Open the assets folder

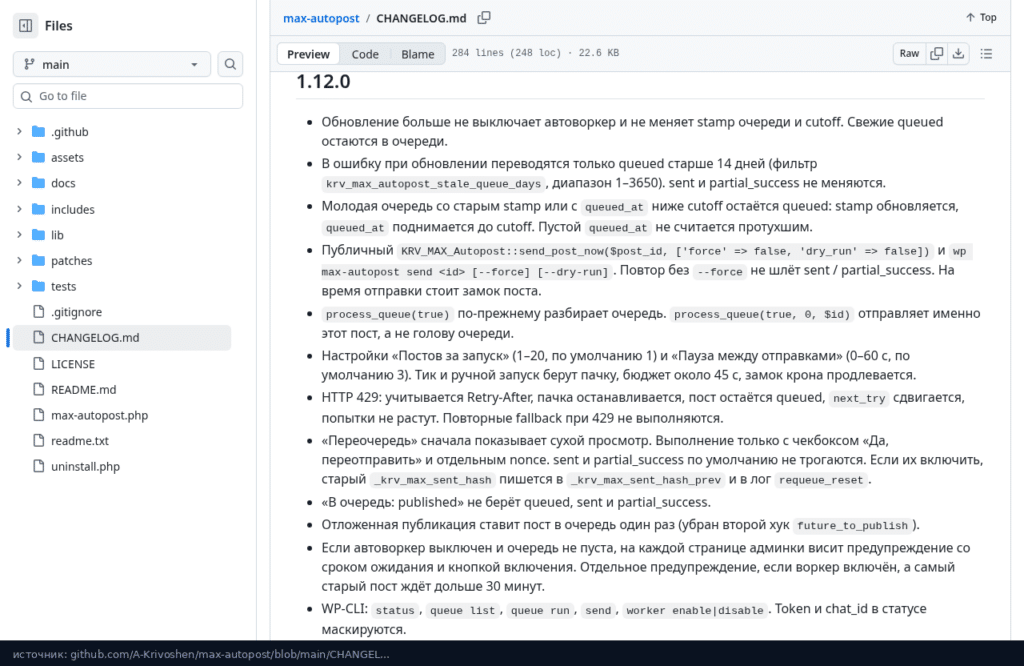click(x=67, y=157)
